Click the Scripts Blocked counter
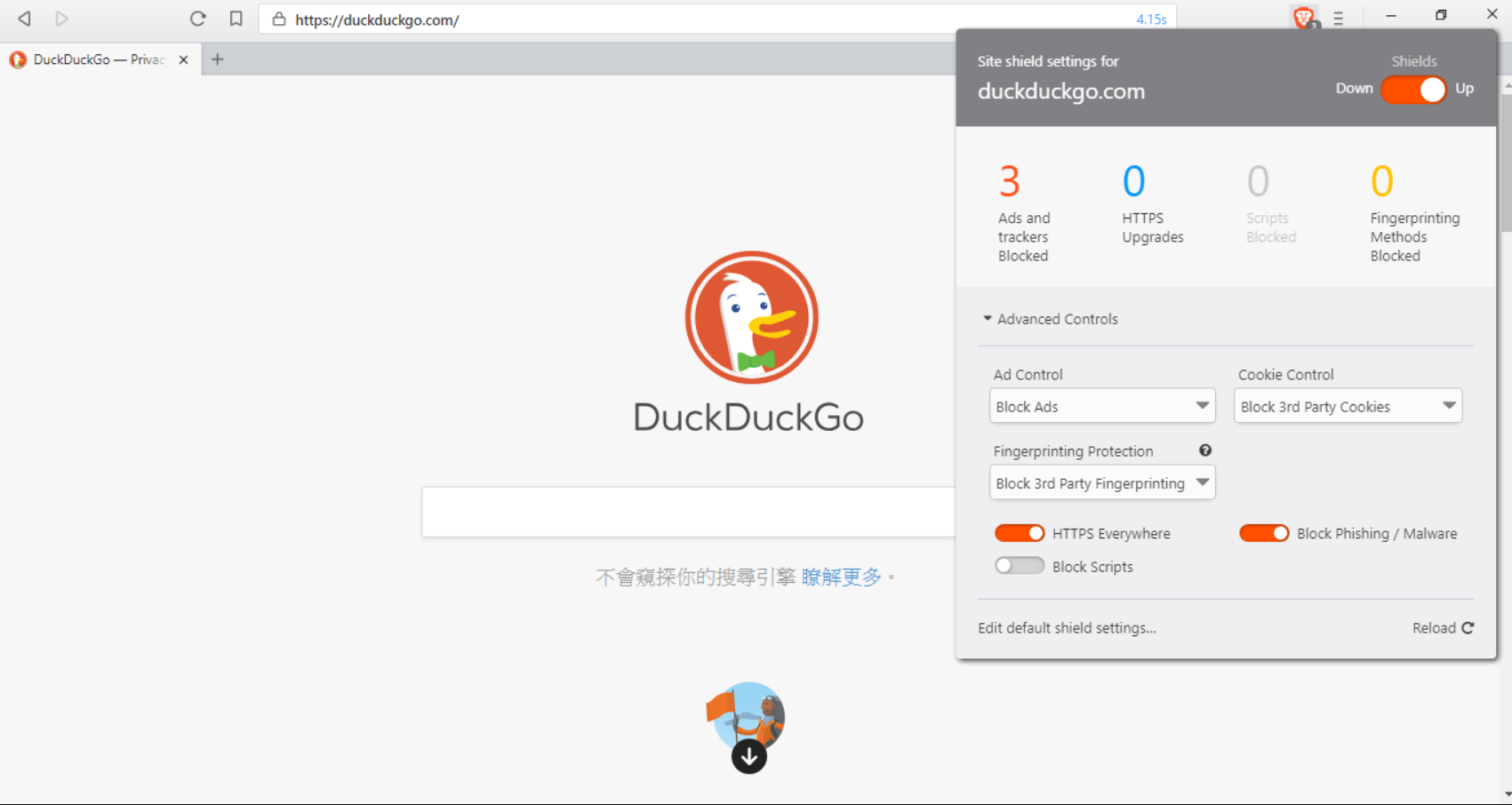1512x805 pixels. tap(1271, 204)
